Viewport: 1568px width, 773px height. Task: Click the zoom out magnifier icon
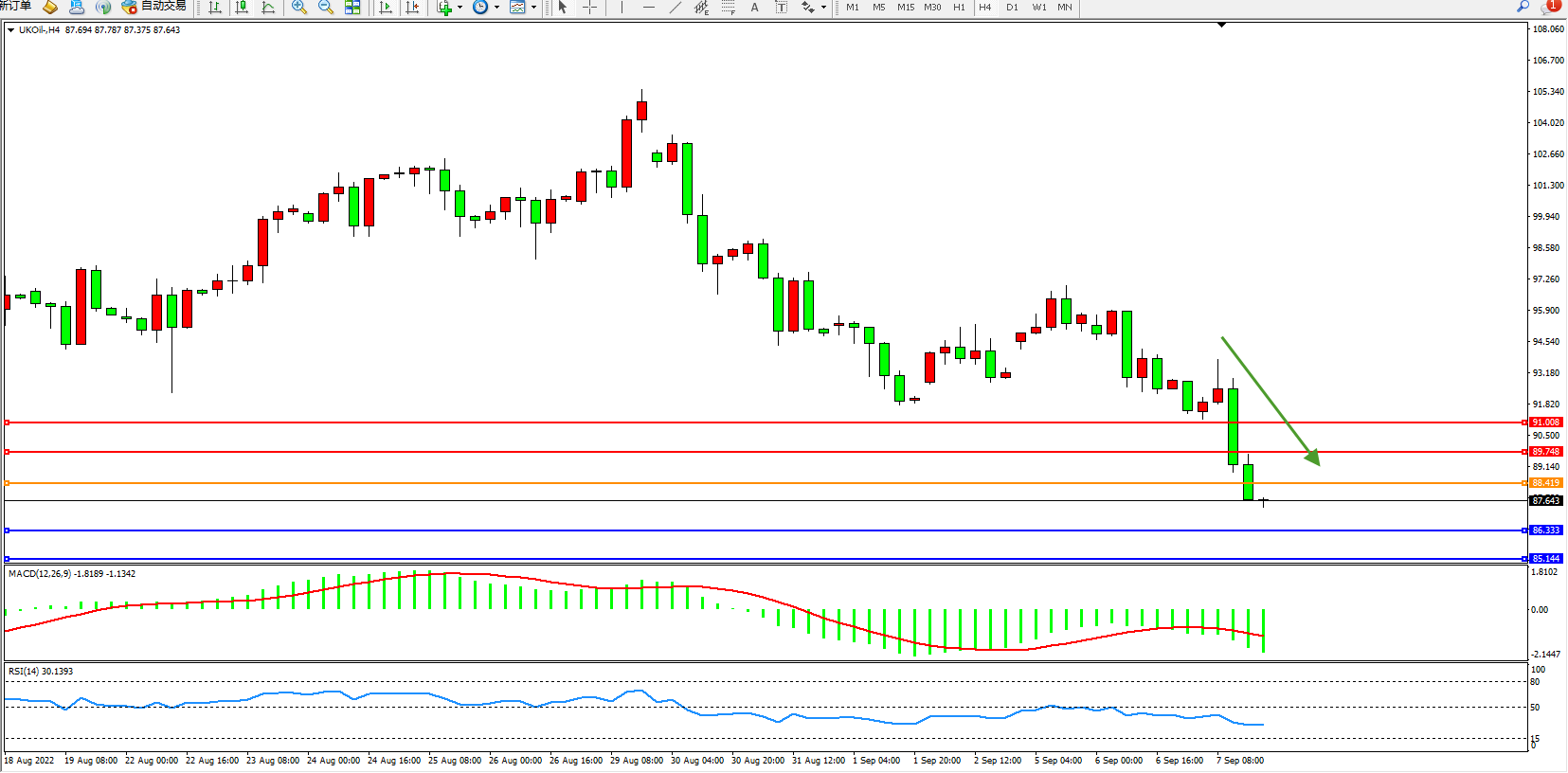pyautogui.click(x=326, y=8)
